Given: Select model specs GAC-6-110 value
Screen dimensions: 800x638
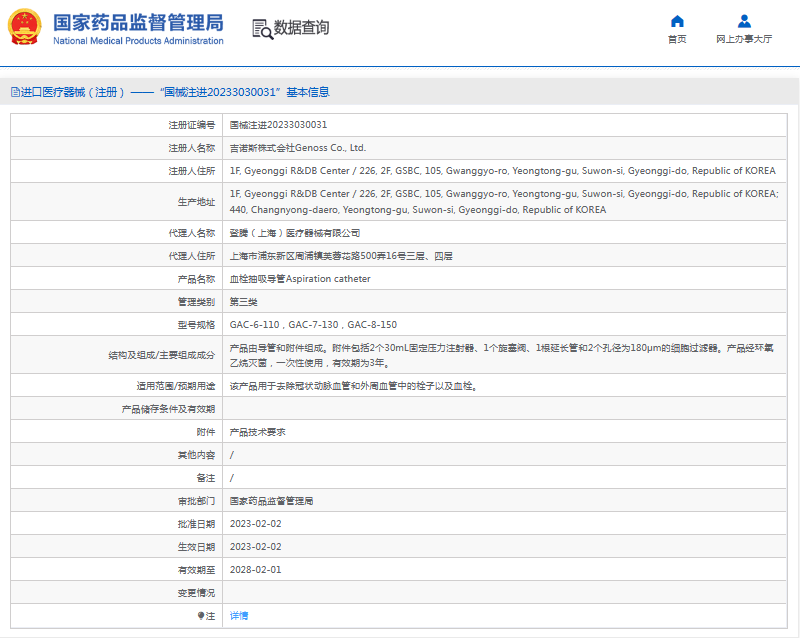Looking at the screenshot, I should tap(313, 325).
